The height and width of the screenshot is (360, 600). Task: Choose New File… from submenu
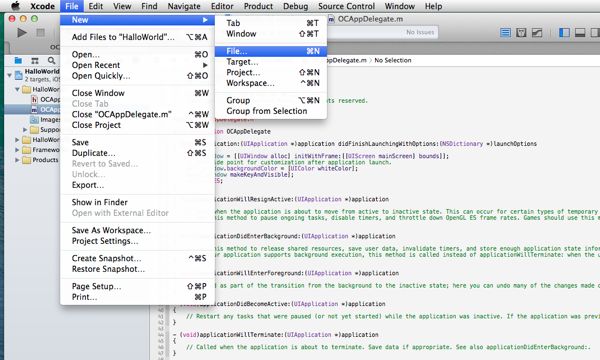[x=271, y=51]
